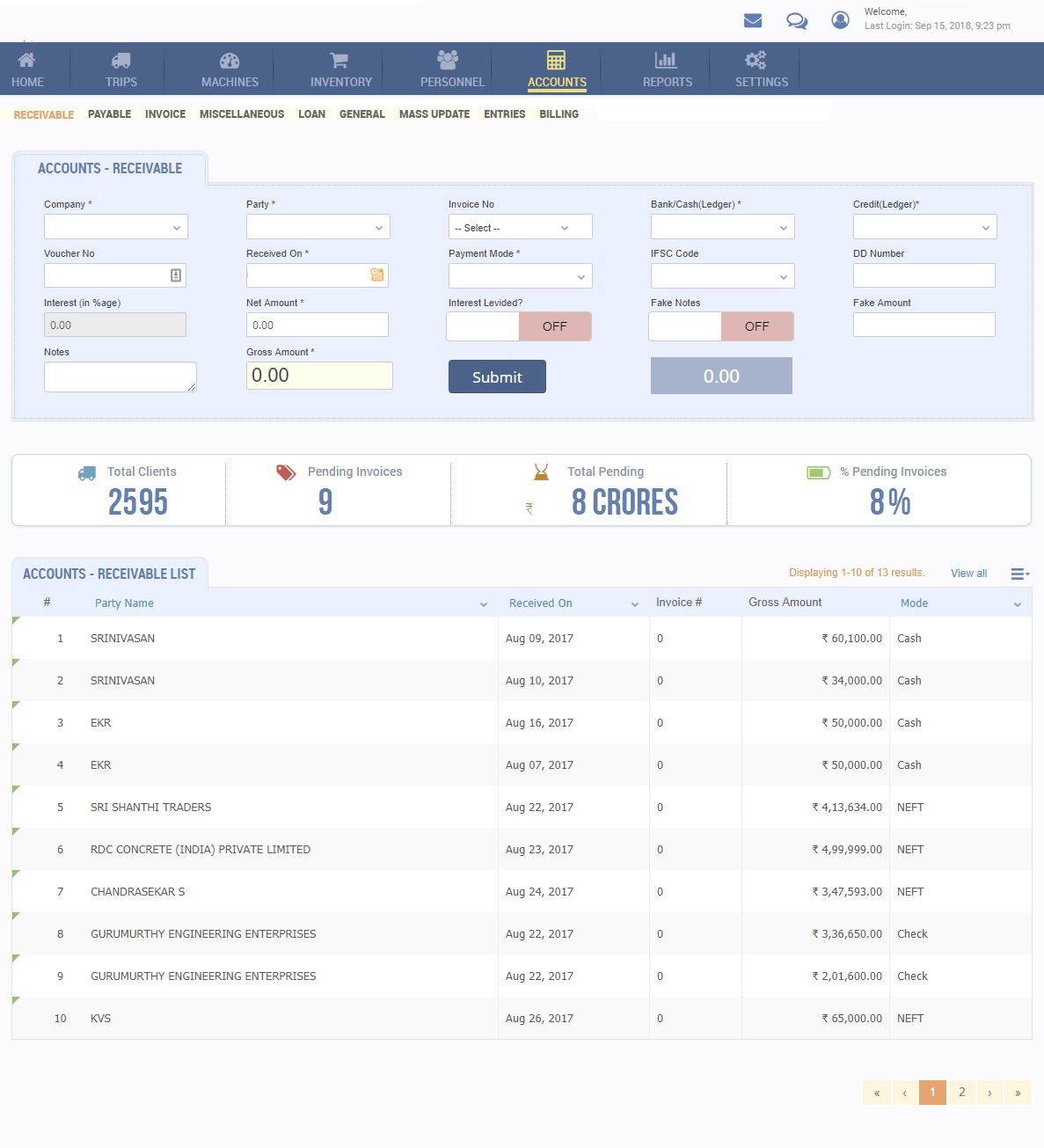Switch to the PAYABLE tab
The image size is (1044, 1148).
109,113
